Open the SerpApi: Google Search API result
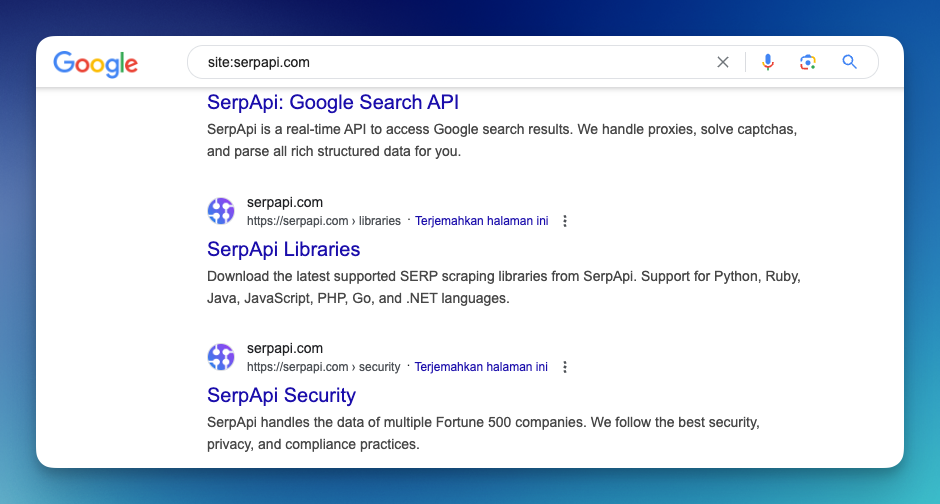This screenshot has width=940, height=504. tap(333, 102)
